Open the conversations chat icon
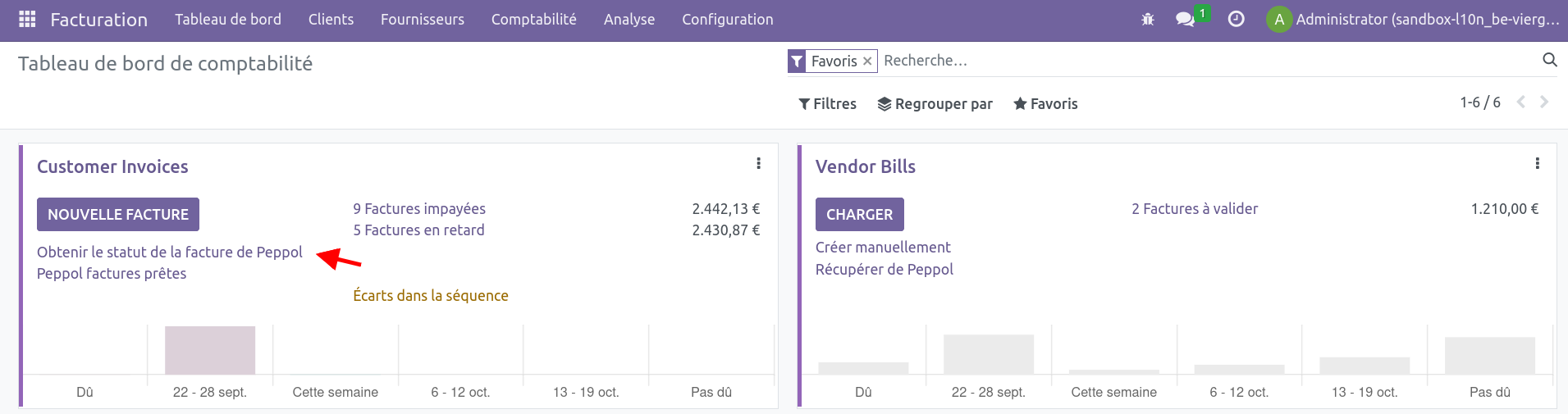The width and height of the screenshot is (1568, 414). (1185, 19)
